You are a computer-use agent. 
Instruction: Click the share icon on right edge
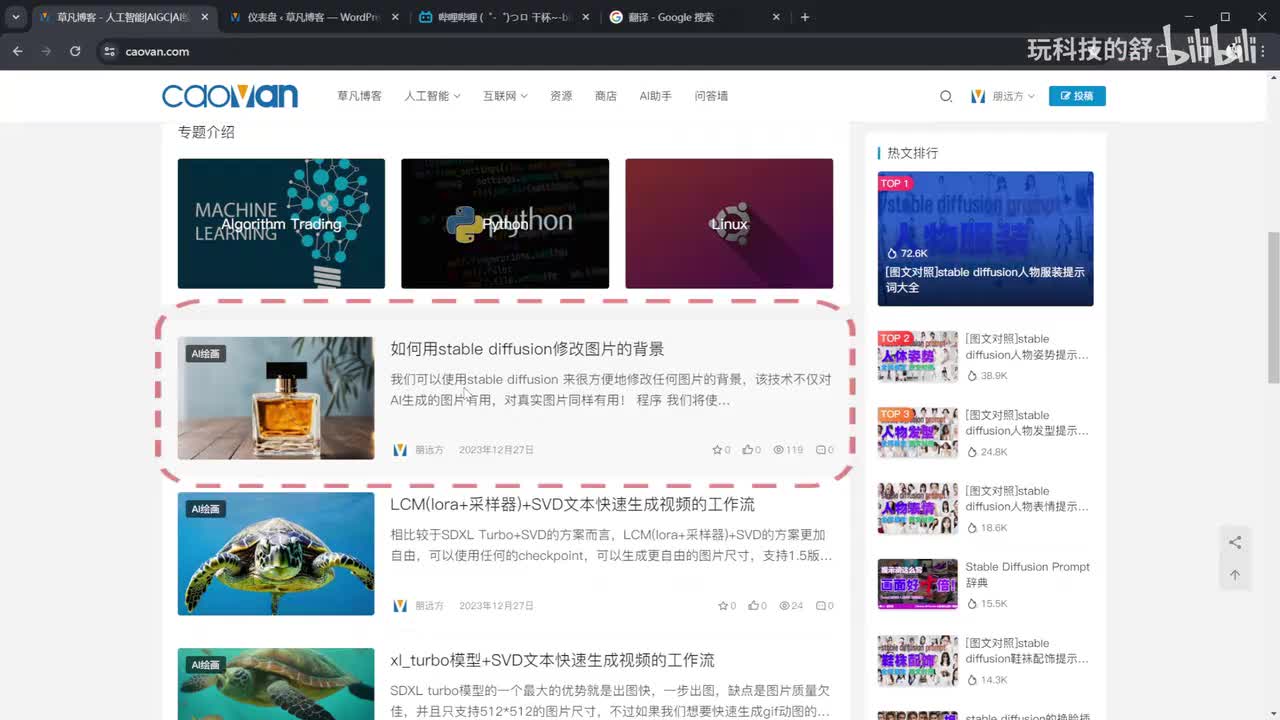pos(1235,543)
